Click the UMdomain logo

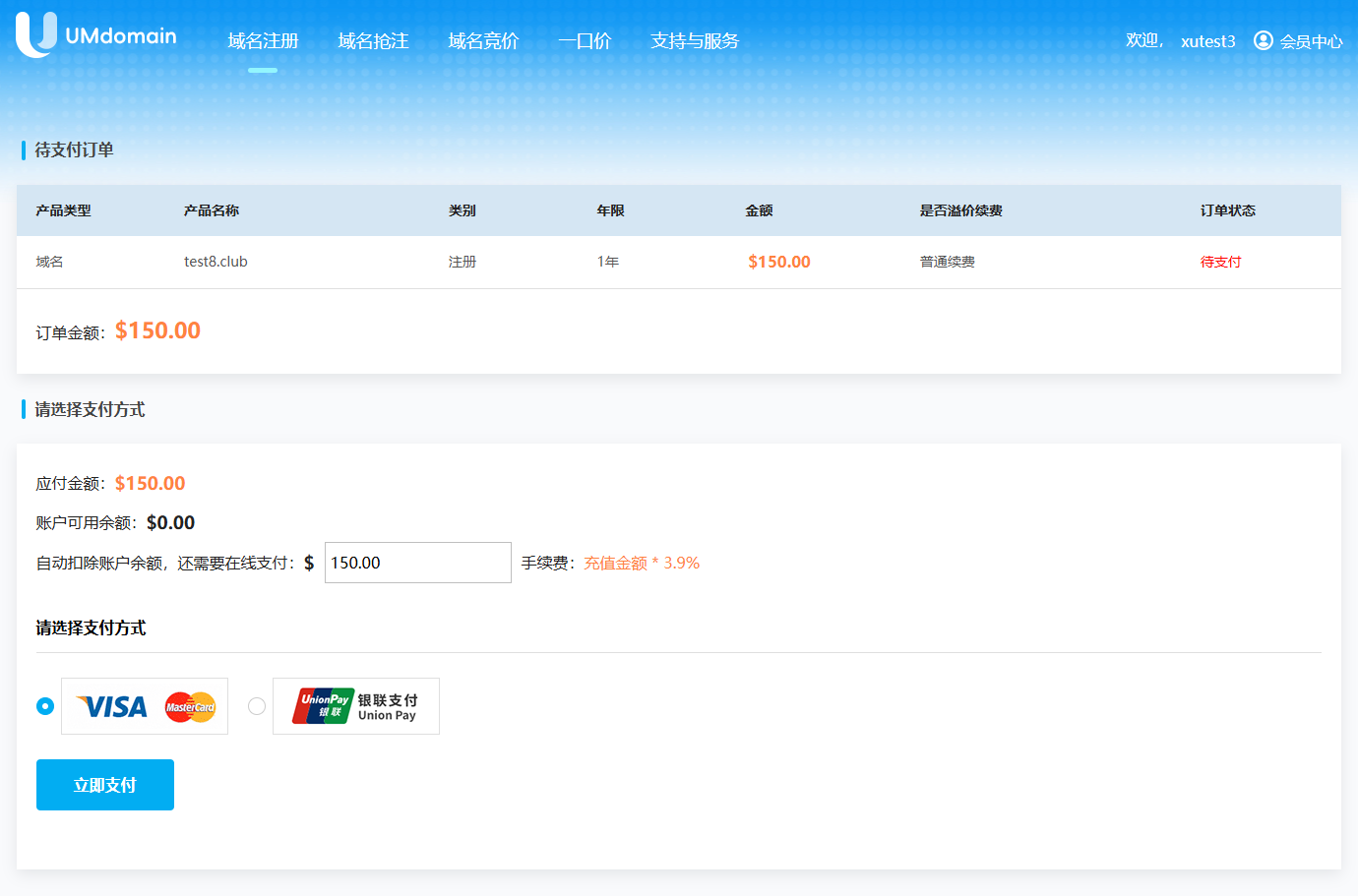click(x=96, y=35)
